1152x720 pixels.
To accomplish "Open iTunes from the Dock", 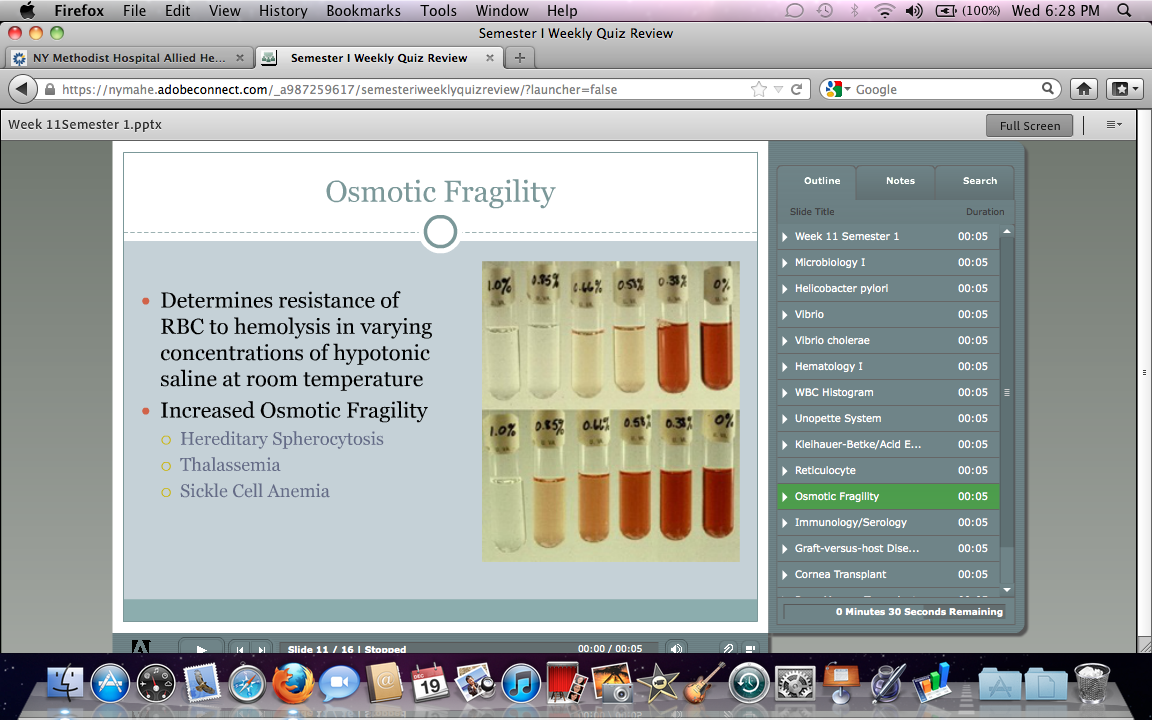I will [x=521, y=683].
